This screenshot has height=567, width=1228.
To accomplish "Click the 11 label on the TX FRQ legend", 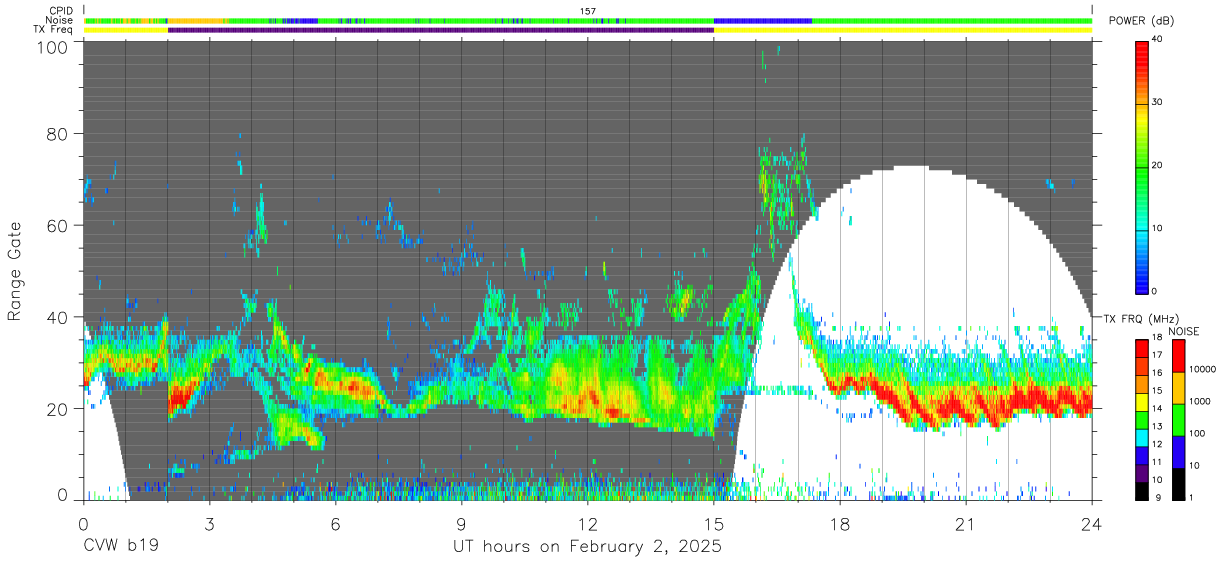I will [1158, 462].
